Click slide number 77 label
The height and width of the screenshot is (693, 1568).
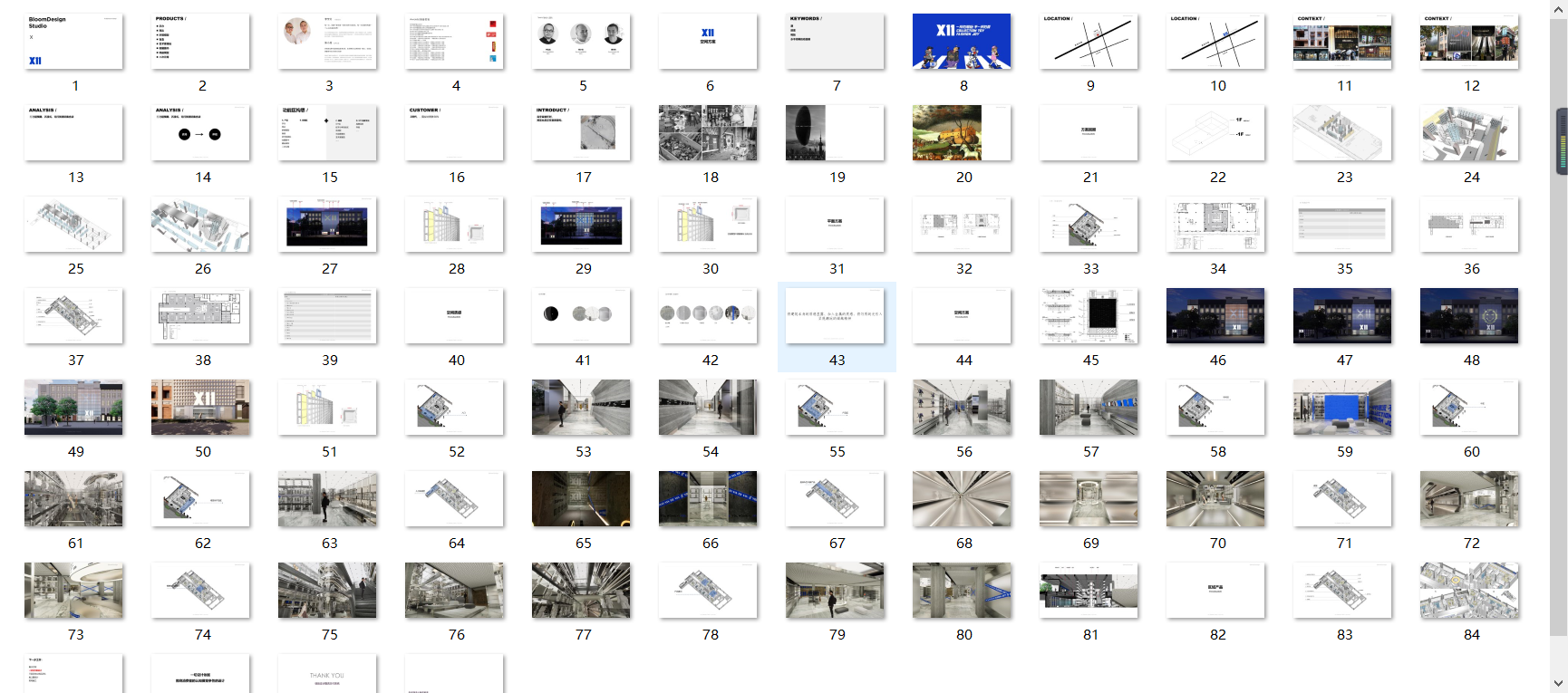(584, 635)
